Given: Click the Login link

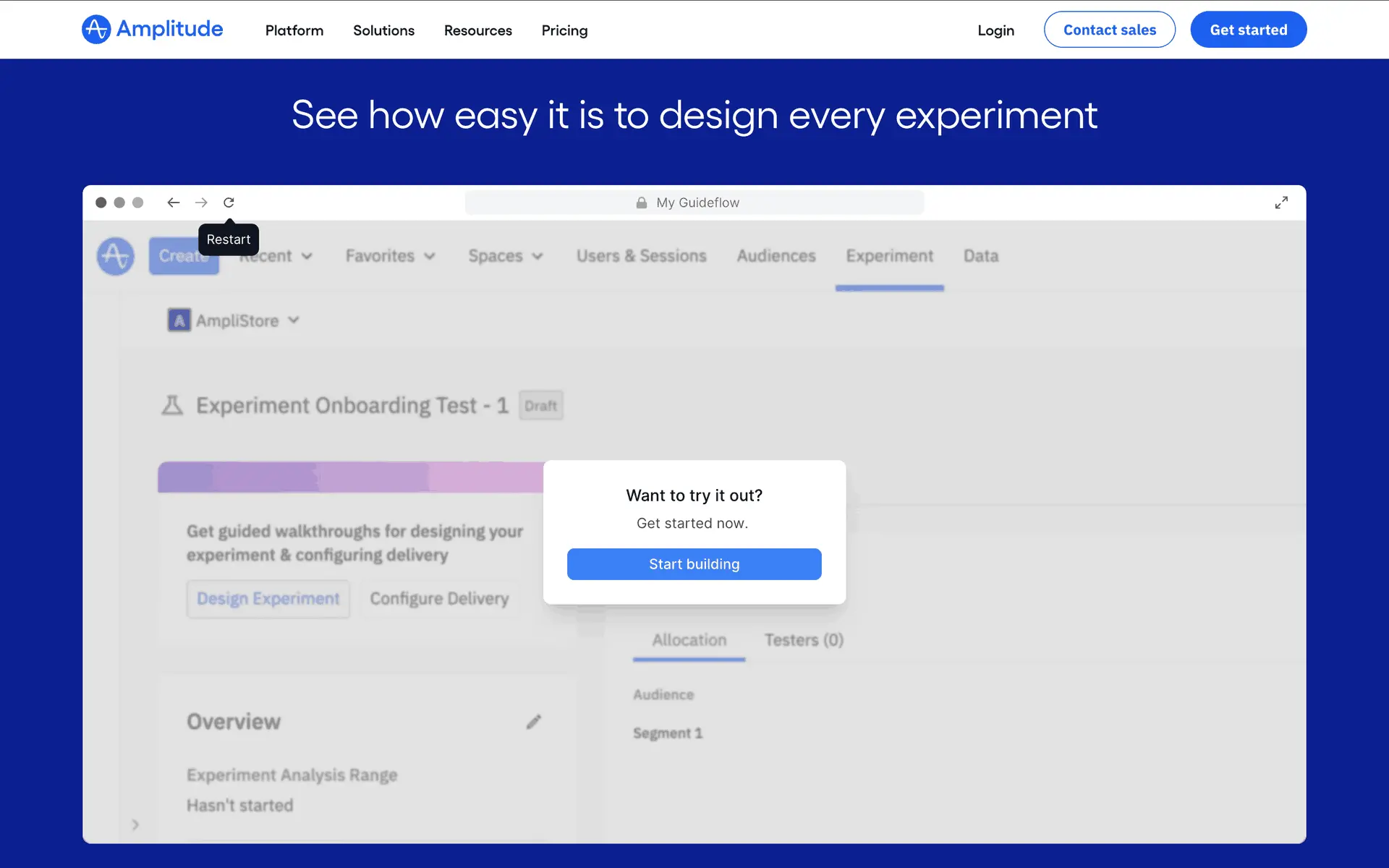Looking at the screenshot, I should point(995,30).
